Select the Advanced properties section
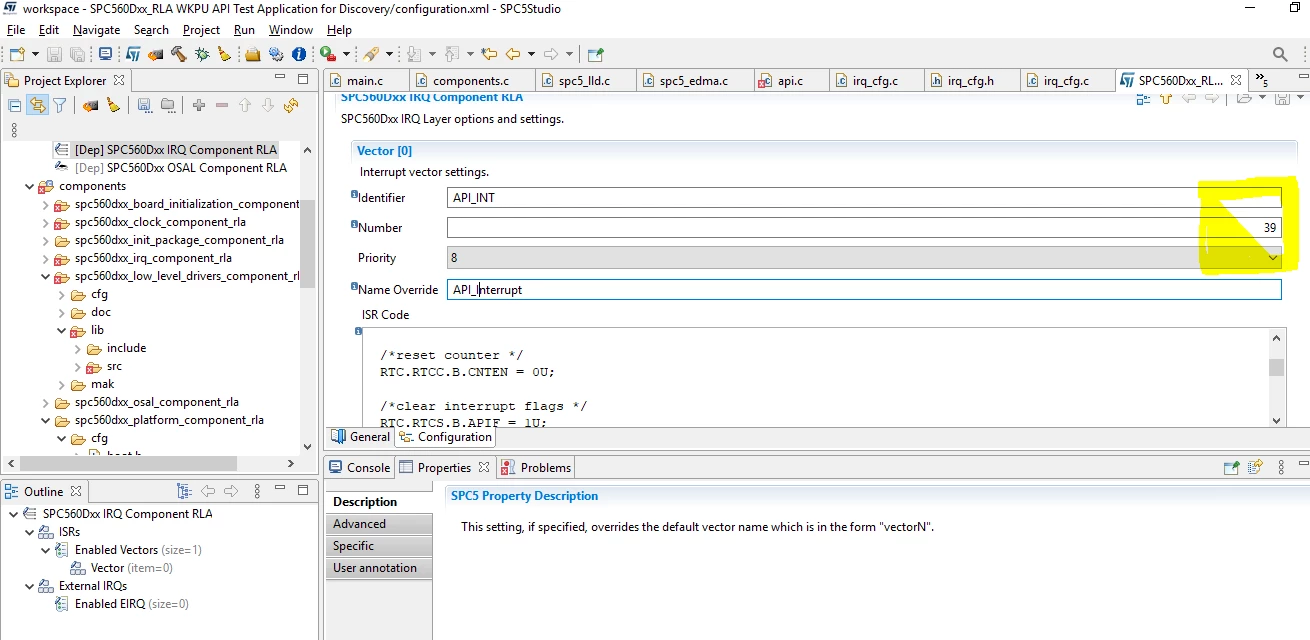Viewport: 1310px width, 640px height. (380, 524)
